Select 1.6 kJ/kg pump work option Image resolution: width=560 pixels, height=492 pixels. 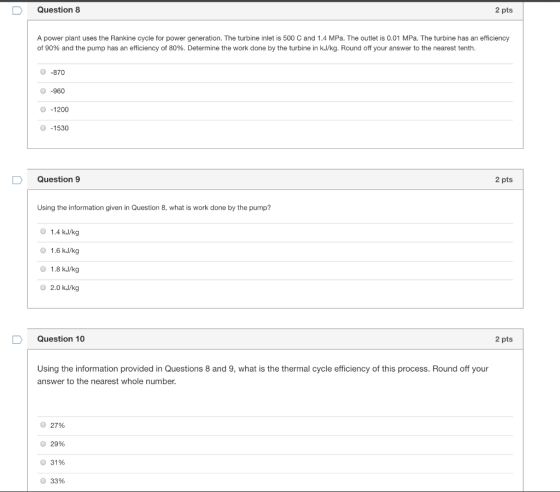tap(43, 250)
